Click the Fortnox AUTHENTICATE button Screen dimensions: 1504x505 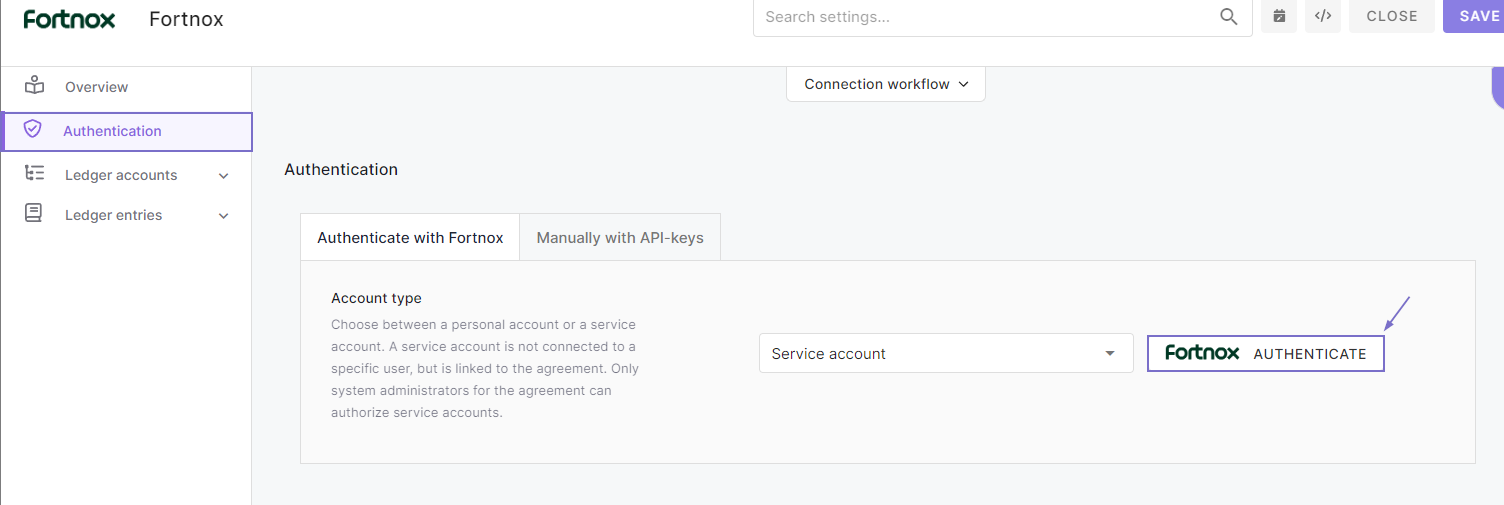coord(1266,353)
